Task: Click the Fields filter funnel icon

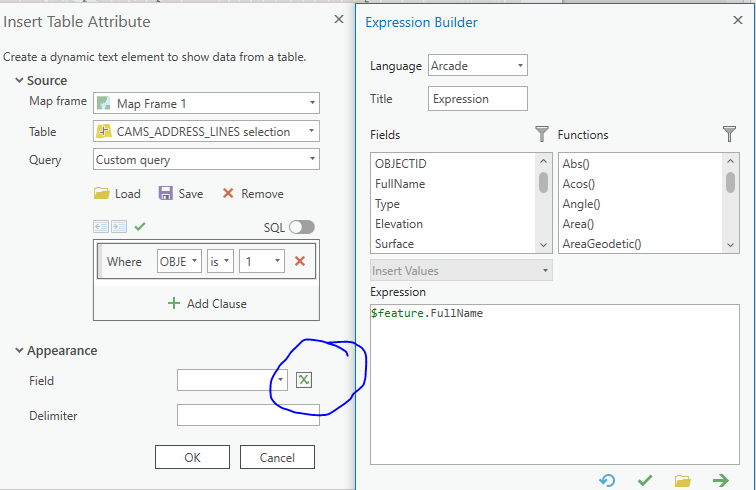Action: (542, 134)
